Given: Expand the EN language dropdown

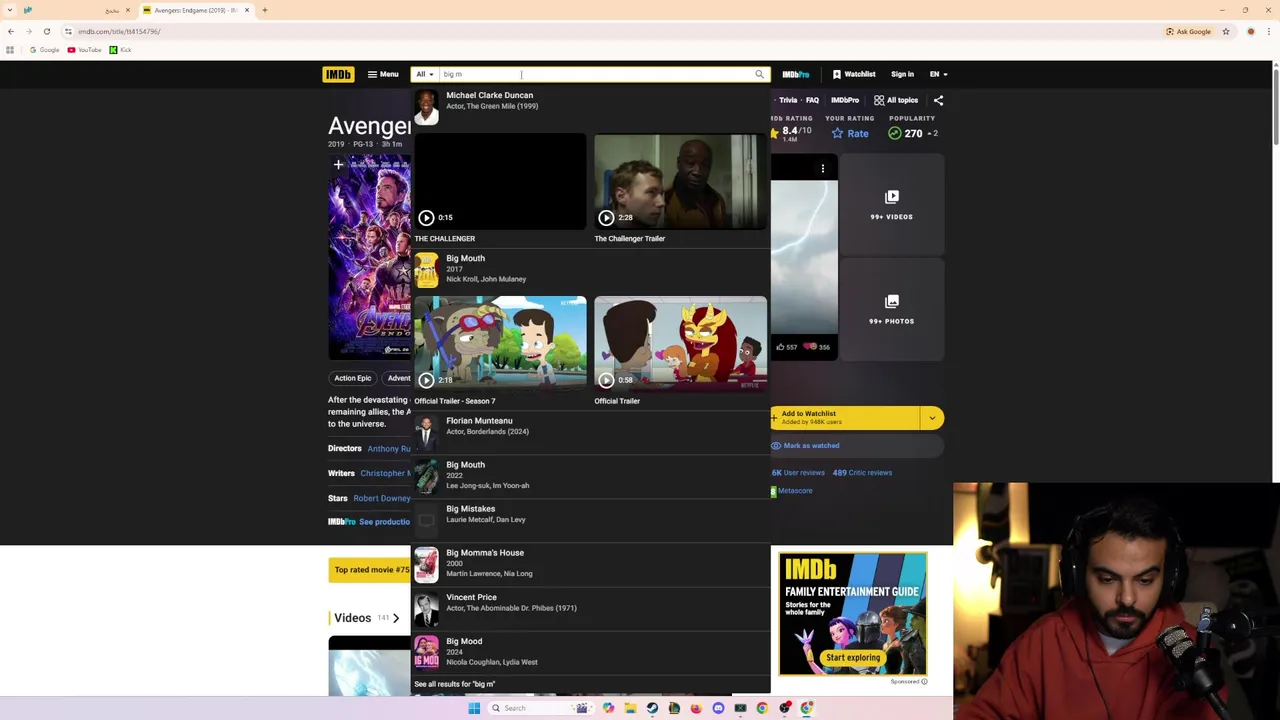Looking at the screenshot, I should 938,74.
